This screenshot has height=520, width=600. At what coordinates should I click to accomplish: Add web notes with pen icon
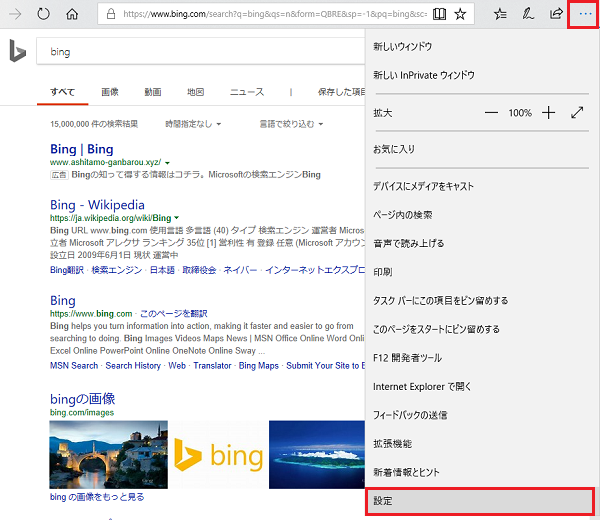(x=528, y=14)
